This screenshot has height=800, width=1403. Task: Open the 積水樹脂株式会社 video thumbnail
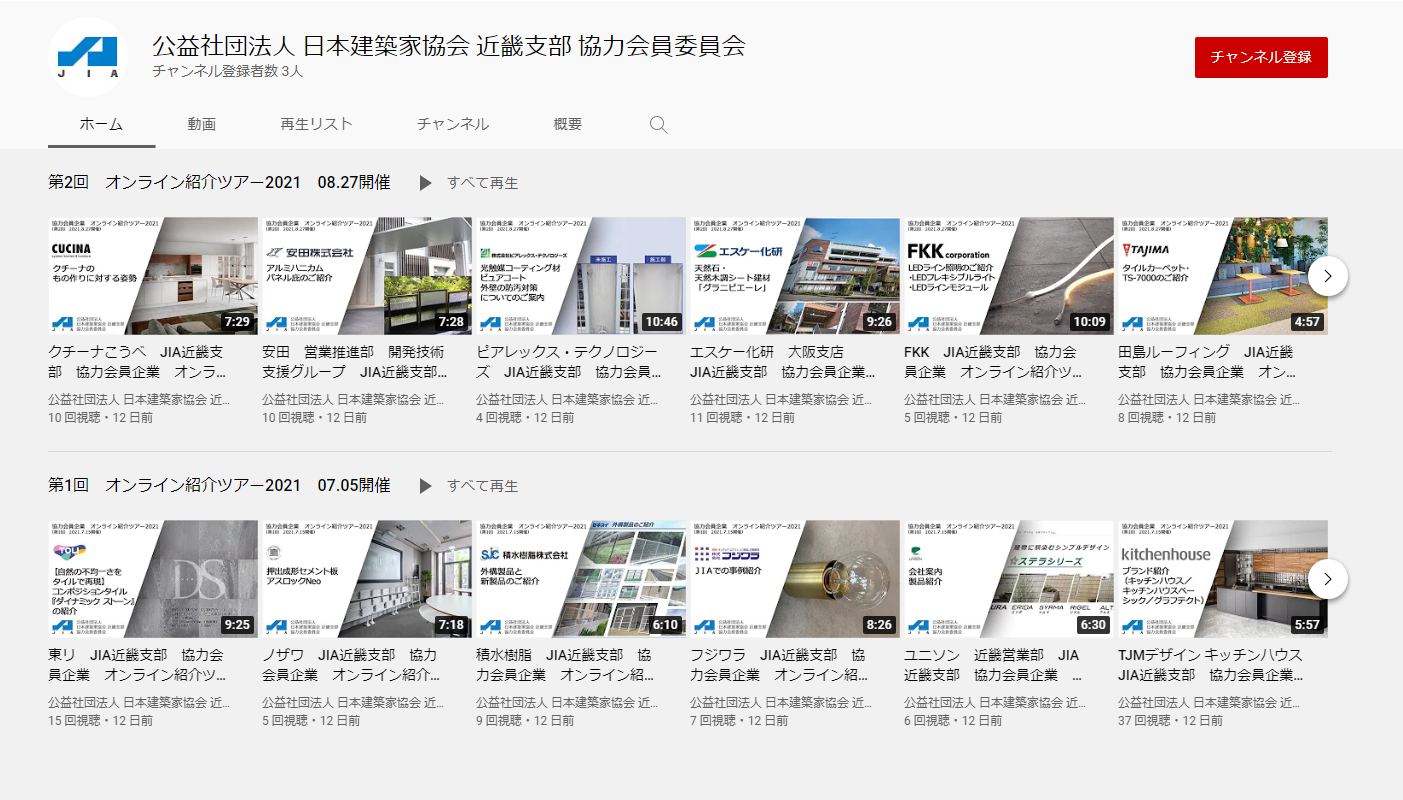tap(581, 579)
